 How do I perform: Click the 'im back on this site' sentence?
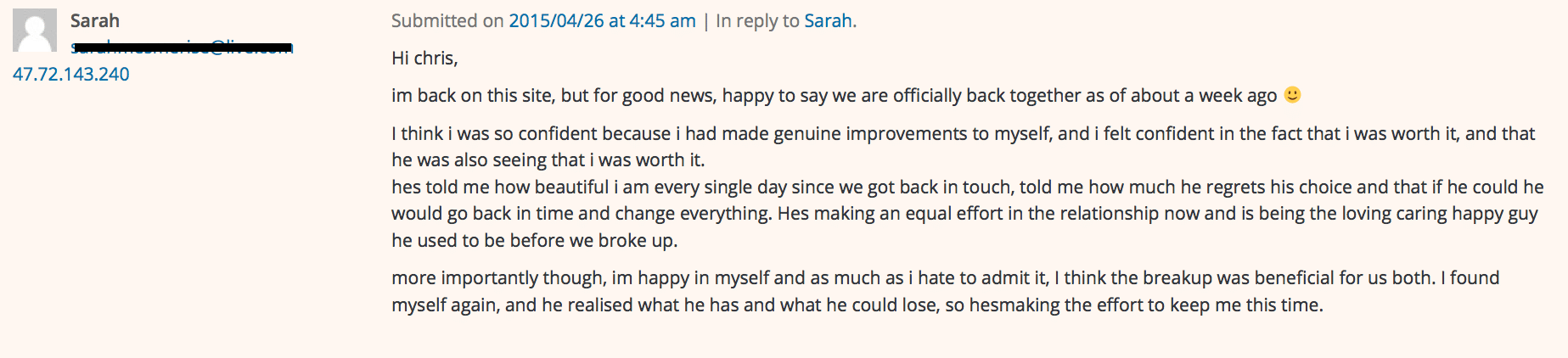point(834,96)
